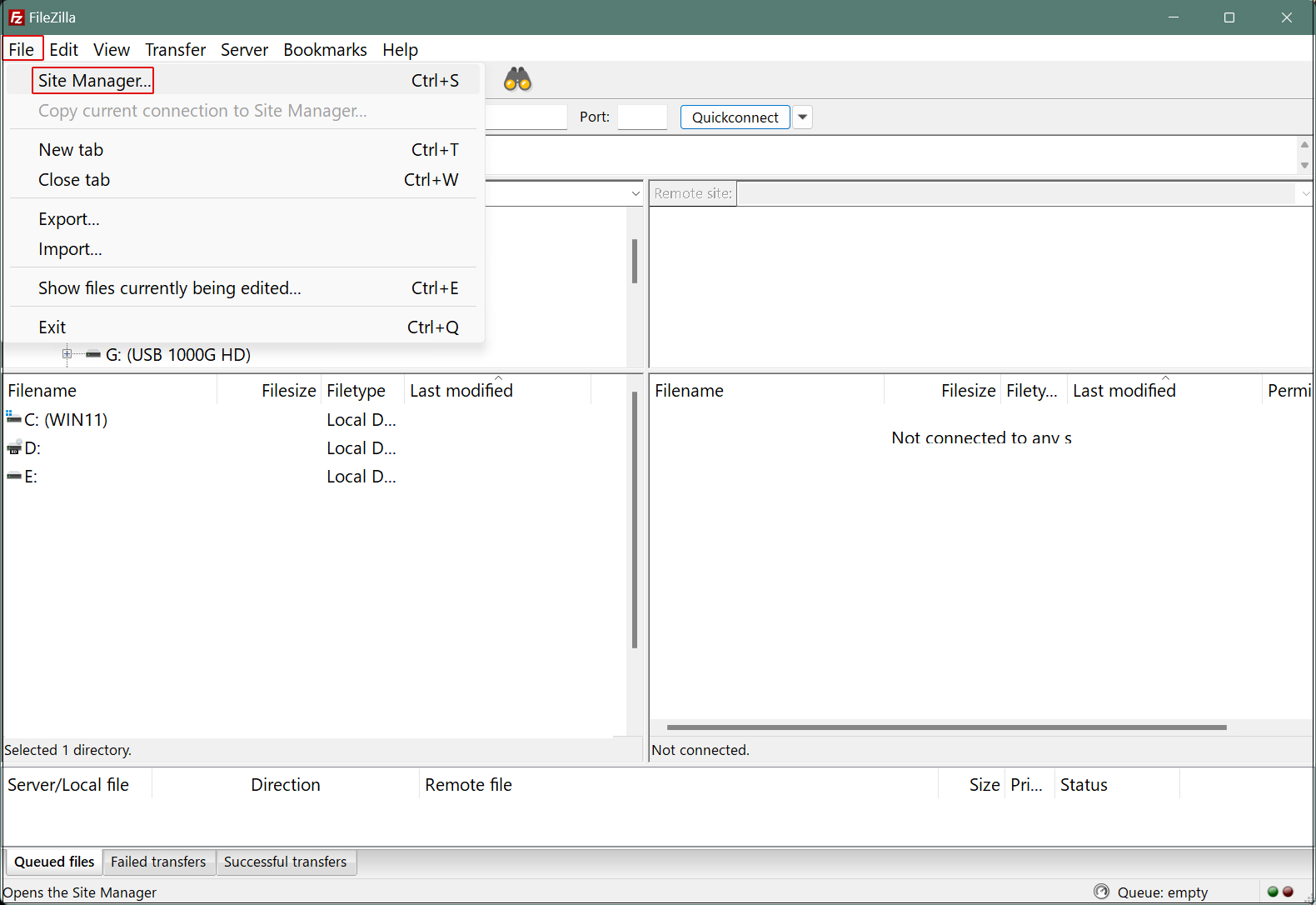Select the D: drive row

[24, 448]
